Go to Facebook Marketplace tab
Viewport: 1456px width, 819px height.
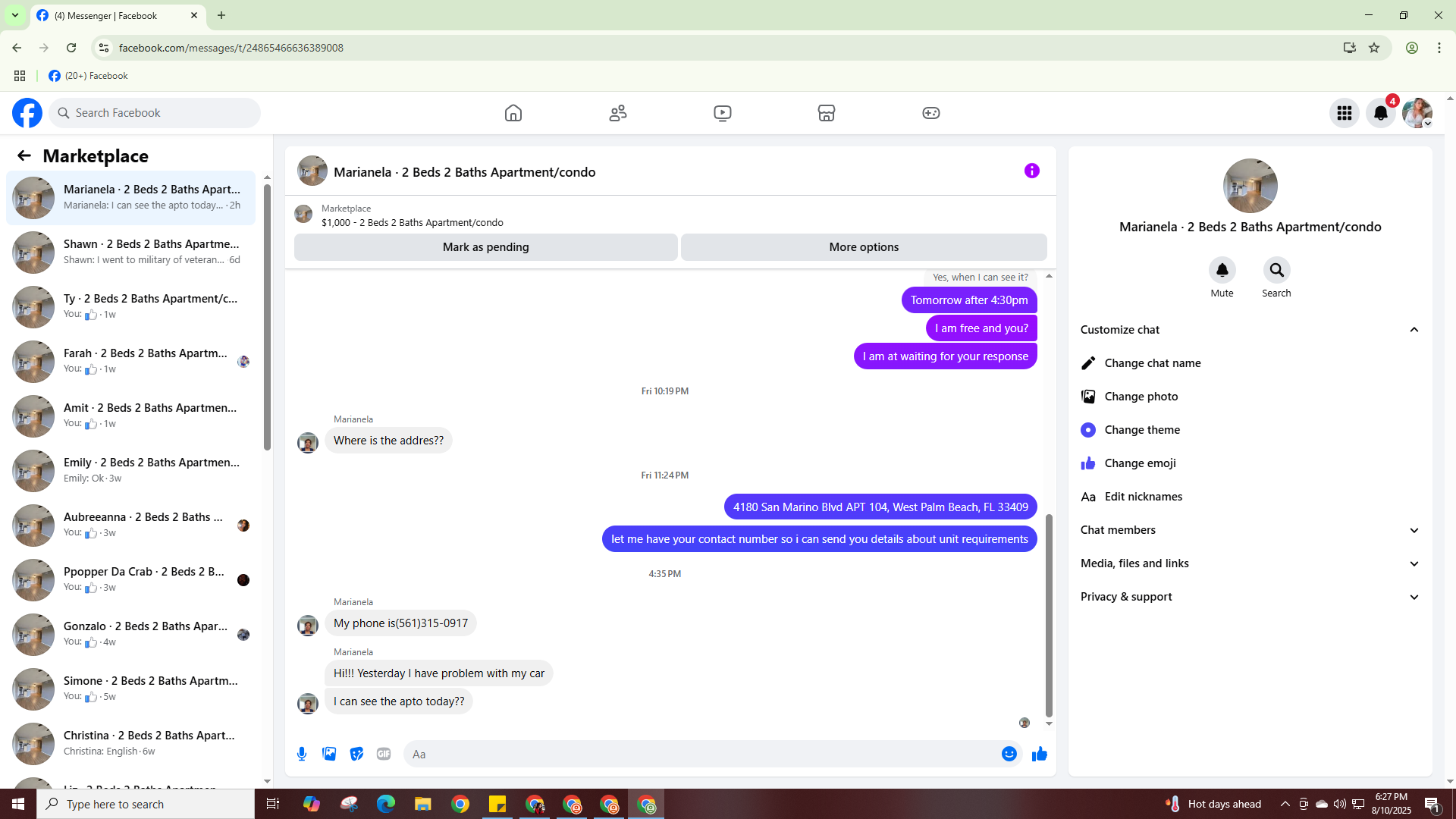826,113
